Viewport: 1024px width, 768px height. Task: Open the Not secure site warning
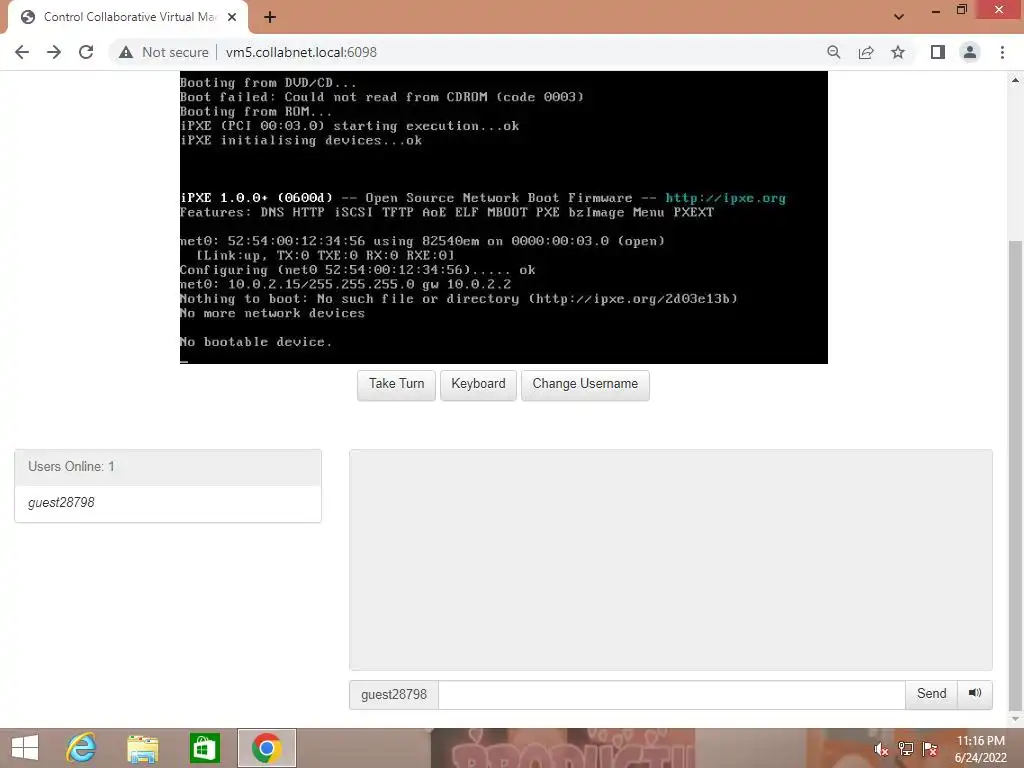tap(163, 52)
